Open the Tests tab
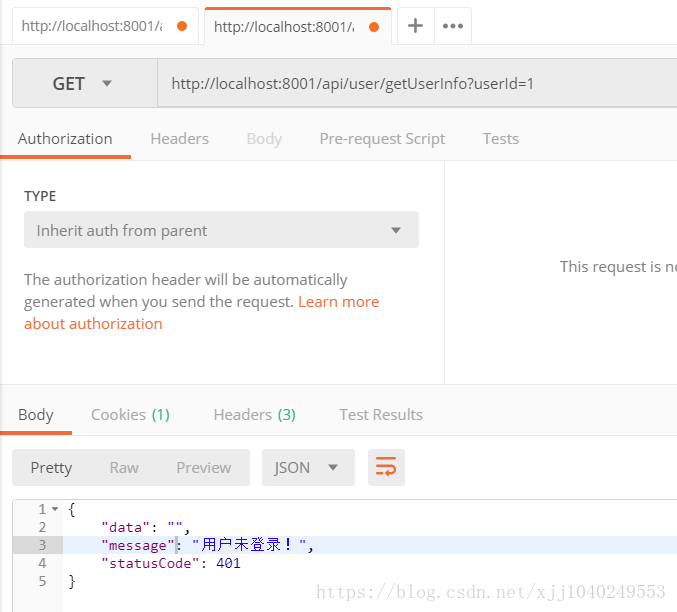677x612 pixels. point(500,139)
